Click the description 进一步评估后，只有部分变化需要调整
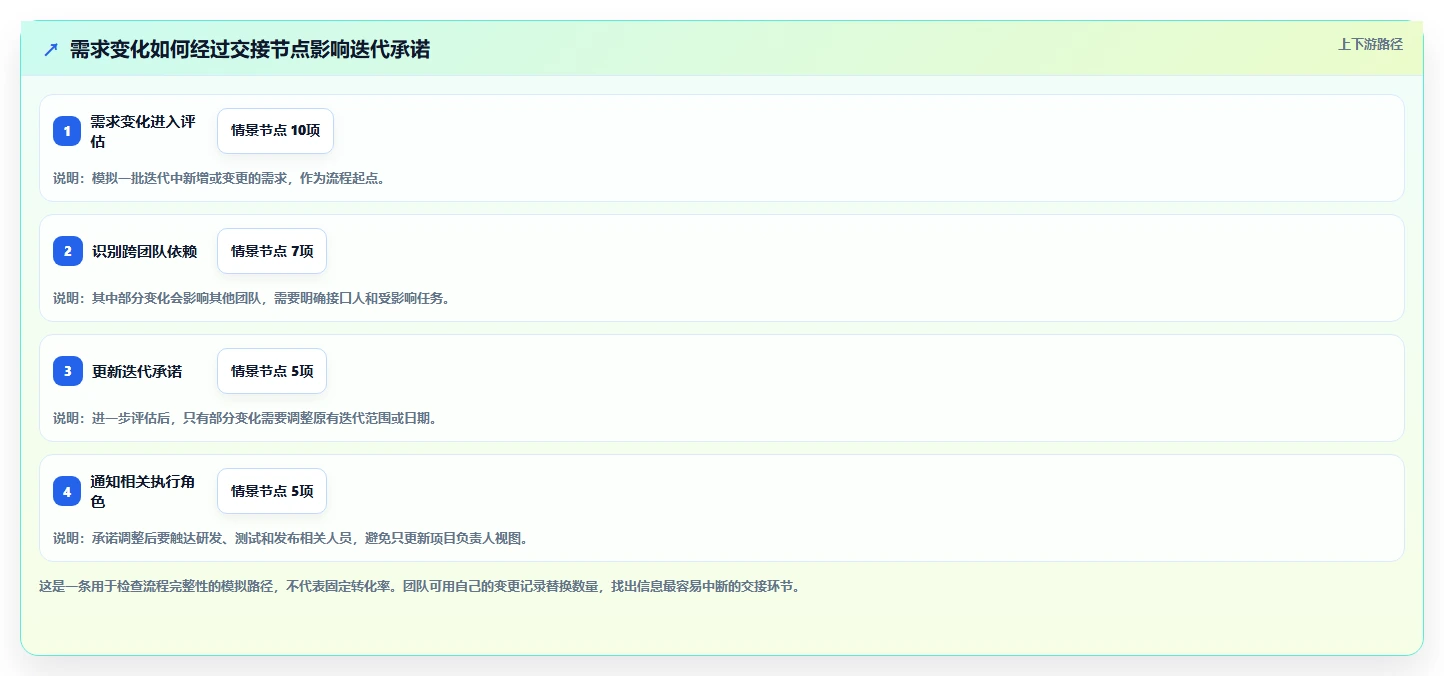Image resolution: width=1444 pixels, height=676 pixels. point(245,418)
